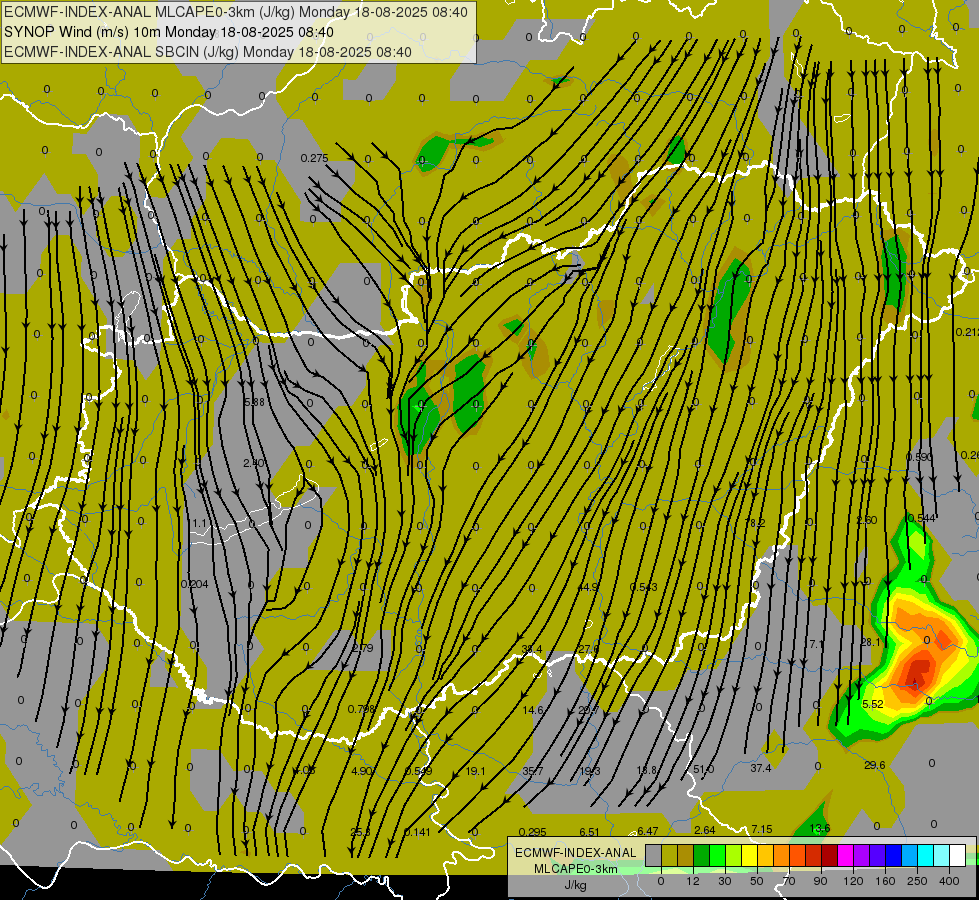
Task: Click the map value '19.1'
Action: point(475,771)
